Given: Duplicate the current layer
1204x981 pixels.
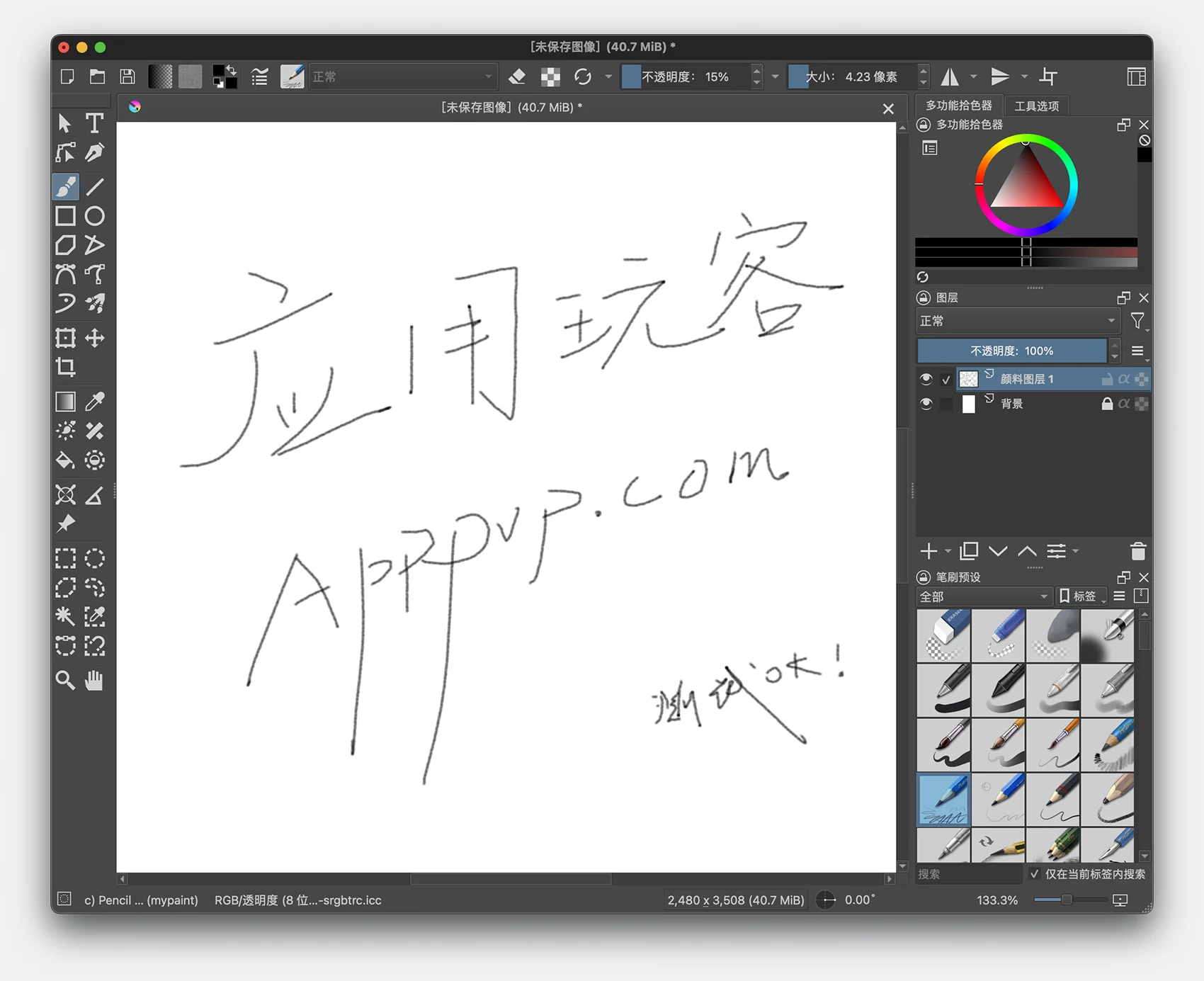Looking at the screenshot, I should coord(969,551).
